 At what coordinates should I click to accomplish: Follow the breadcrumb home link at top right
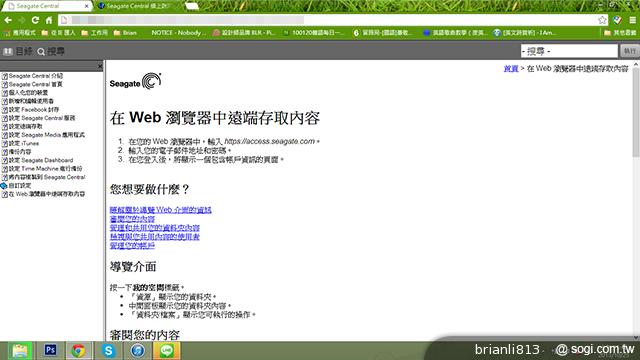(x=511, y=69)
